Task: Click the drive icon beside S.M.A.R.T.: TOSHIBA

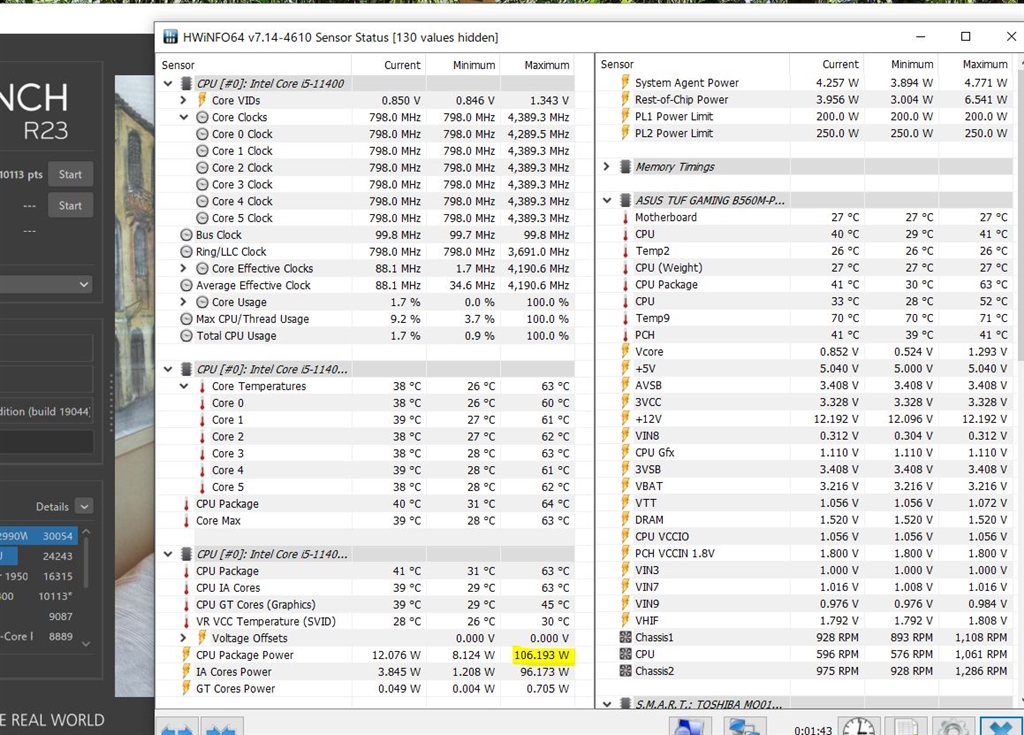Action: (x=625, y=704)
